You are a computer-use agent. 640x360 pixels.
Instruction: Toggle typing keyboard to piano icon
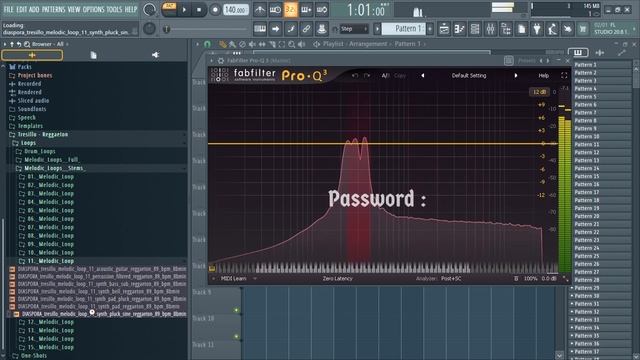(x=260, y=29)
